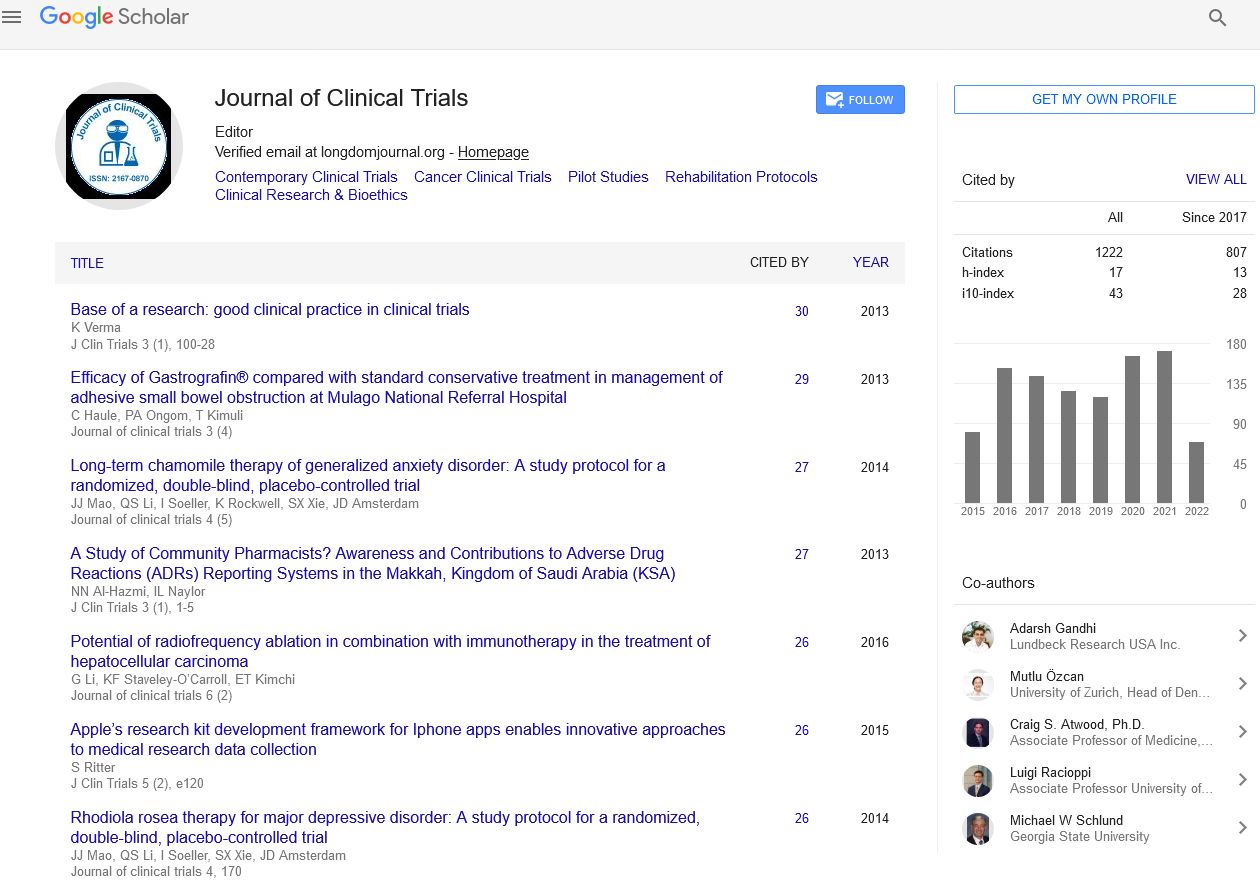Click the Google Scholar logo
The image size is (1260, 885).
coord(114,17)
